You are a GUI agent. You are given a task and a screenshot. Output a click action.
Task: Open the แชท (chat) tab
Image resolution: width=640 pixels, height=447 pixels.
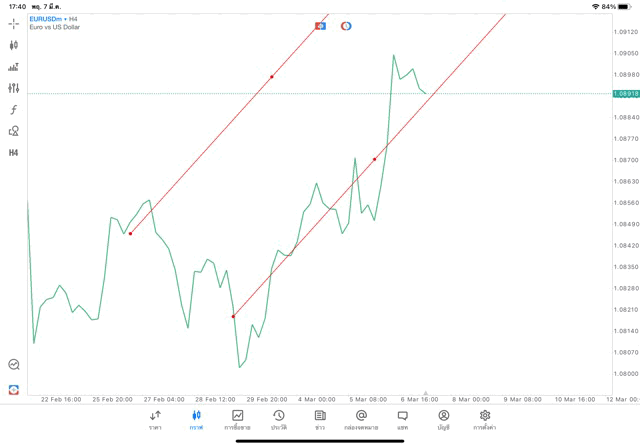pyautogui.click(x=402, y=419)
